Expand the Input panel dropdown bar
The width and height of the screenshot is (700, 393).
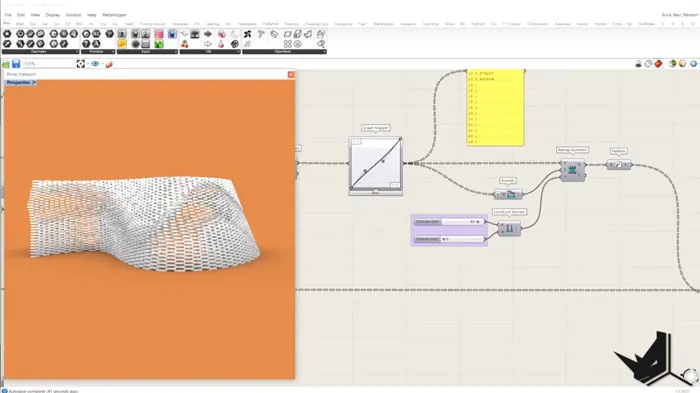pos(147,52)
